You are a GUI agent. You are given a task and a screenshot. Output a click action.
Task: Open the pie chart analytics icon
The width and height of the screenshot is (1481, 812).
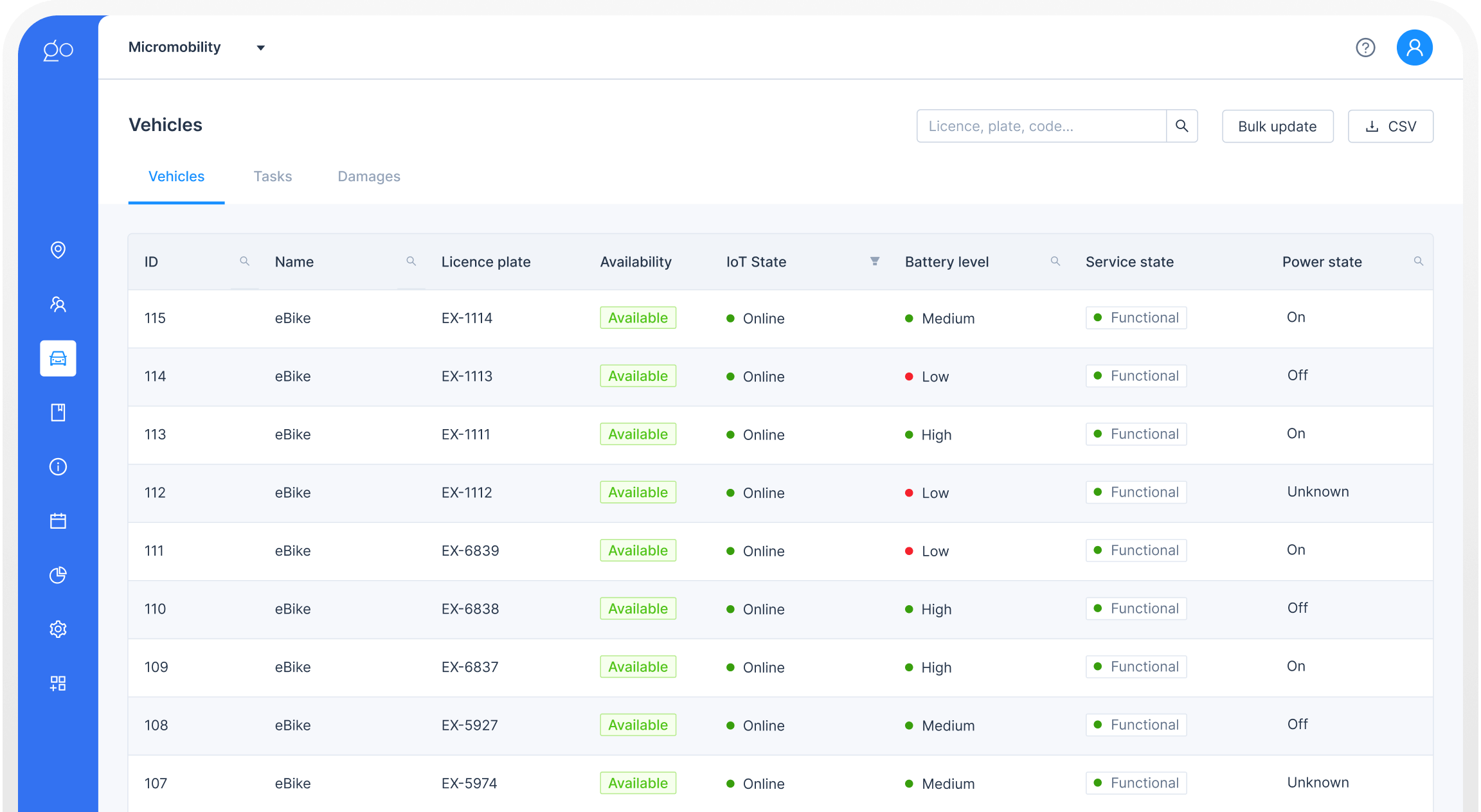click(x=58, y=575)
